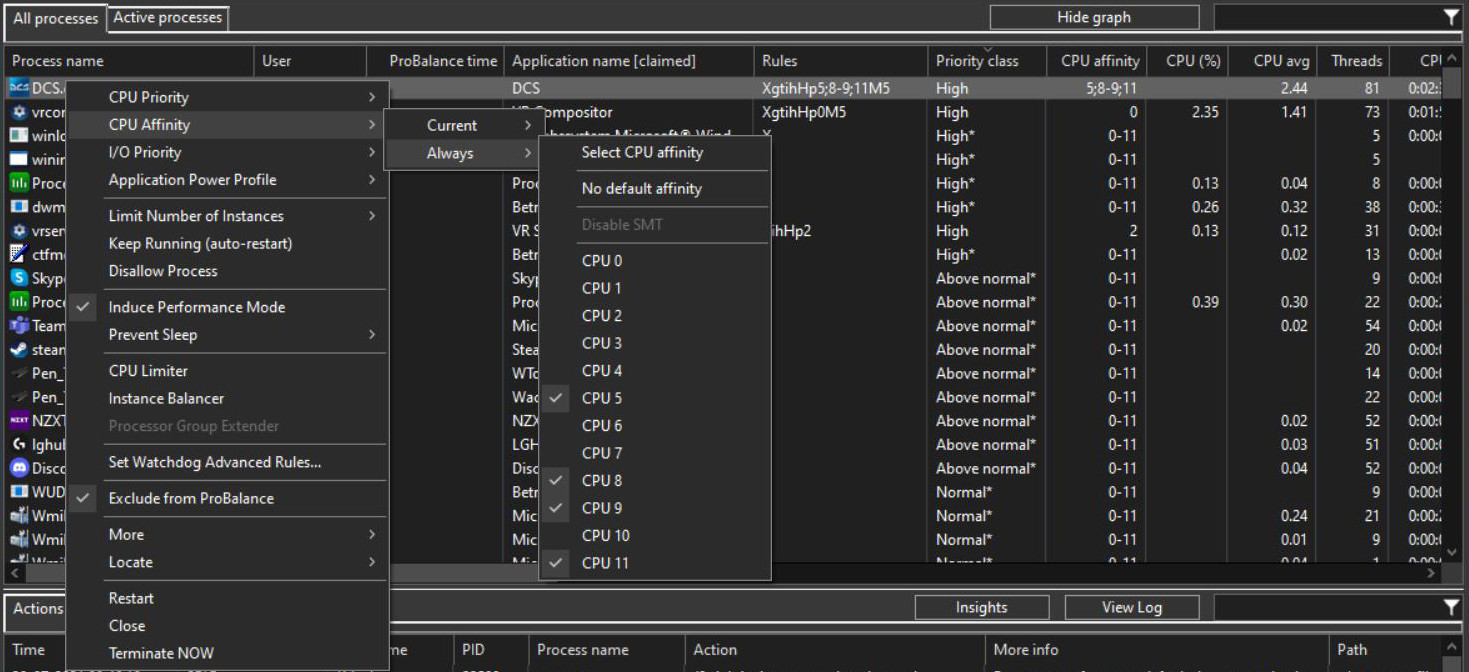Toggle Exclude from ProBalance
This screenshot has width=1469, height=672.
[x=227, y=498]
